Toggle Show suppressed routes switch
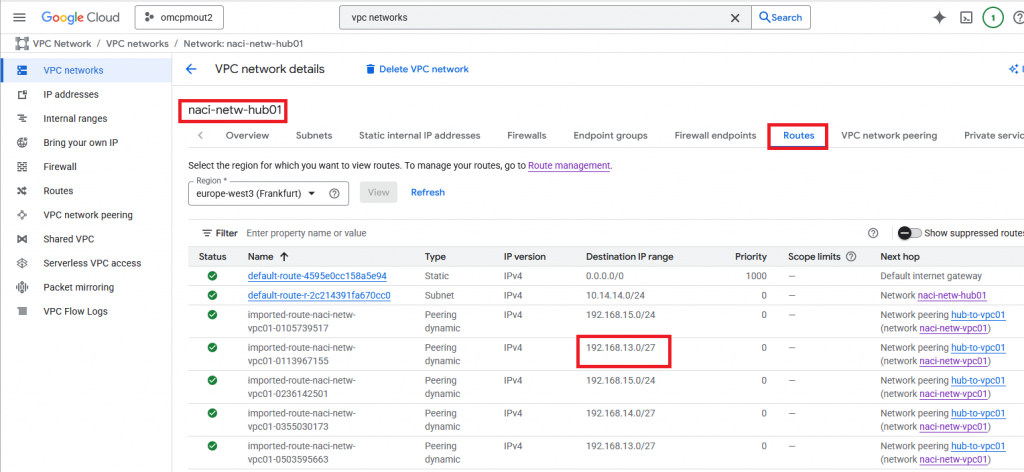1024x472 pixels. [x=909, y=233]
